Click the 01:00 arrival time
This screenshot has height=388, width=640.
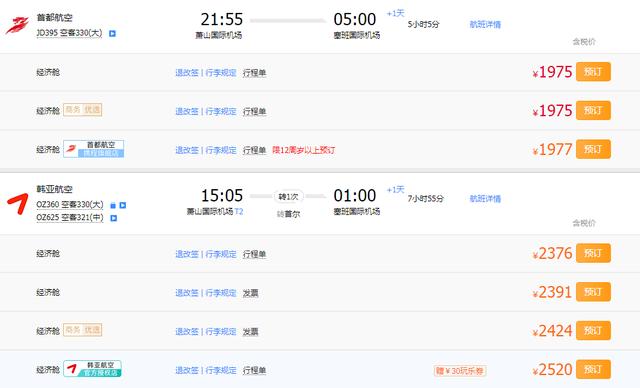(x=355, y=195)
